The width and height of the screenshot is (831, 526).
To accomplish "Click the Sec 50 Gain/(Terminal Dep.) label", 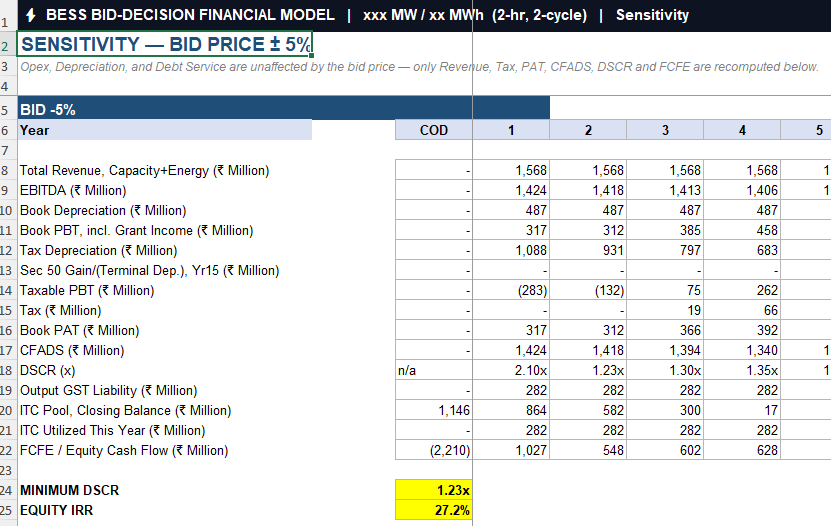I will point(149,271).
